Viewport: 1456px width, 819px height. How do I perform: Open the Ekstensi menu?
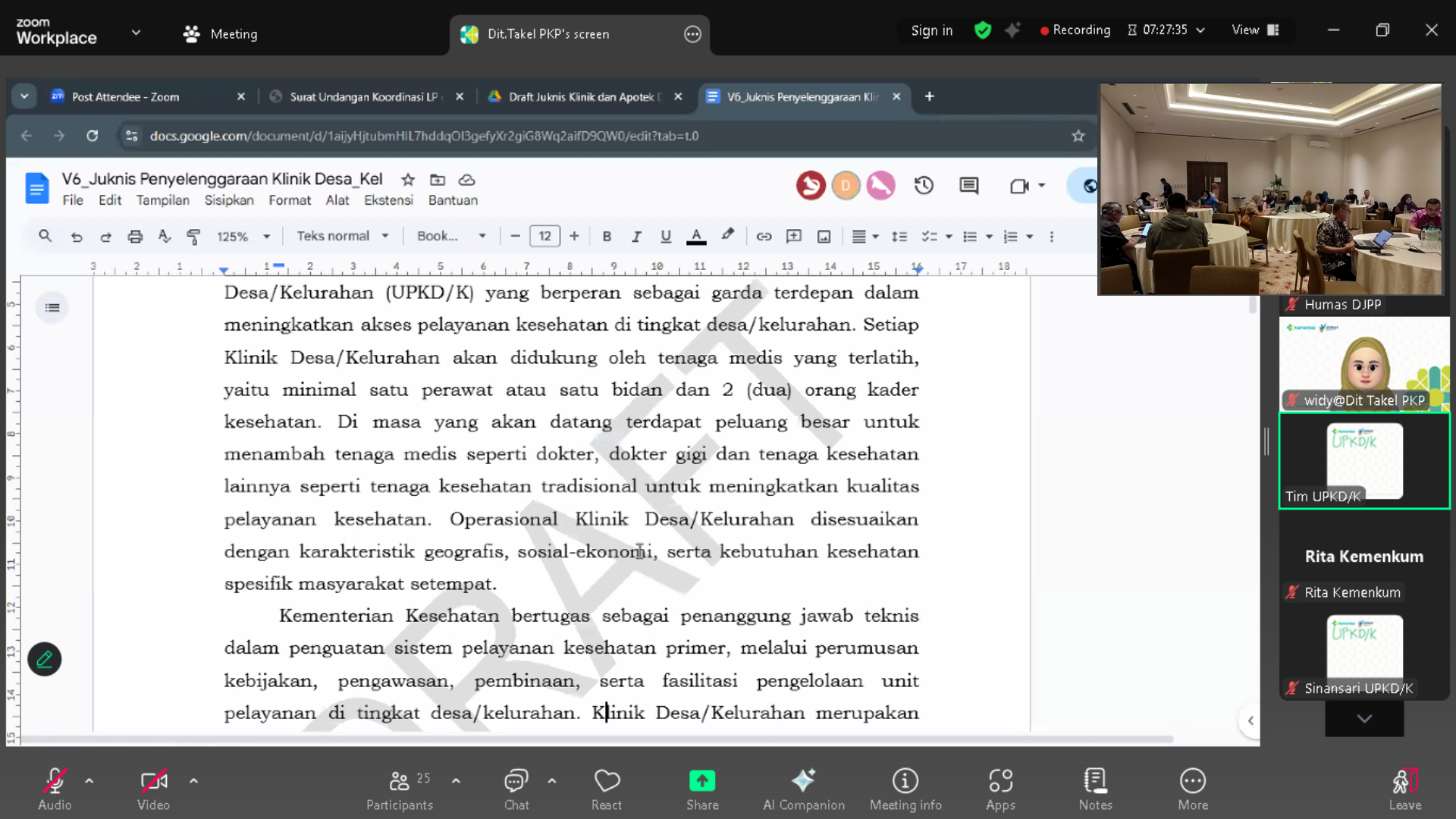(x=388, y=200)
